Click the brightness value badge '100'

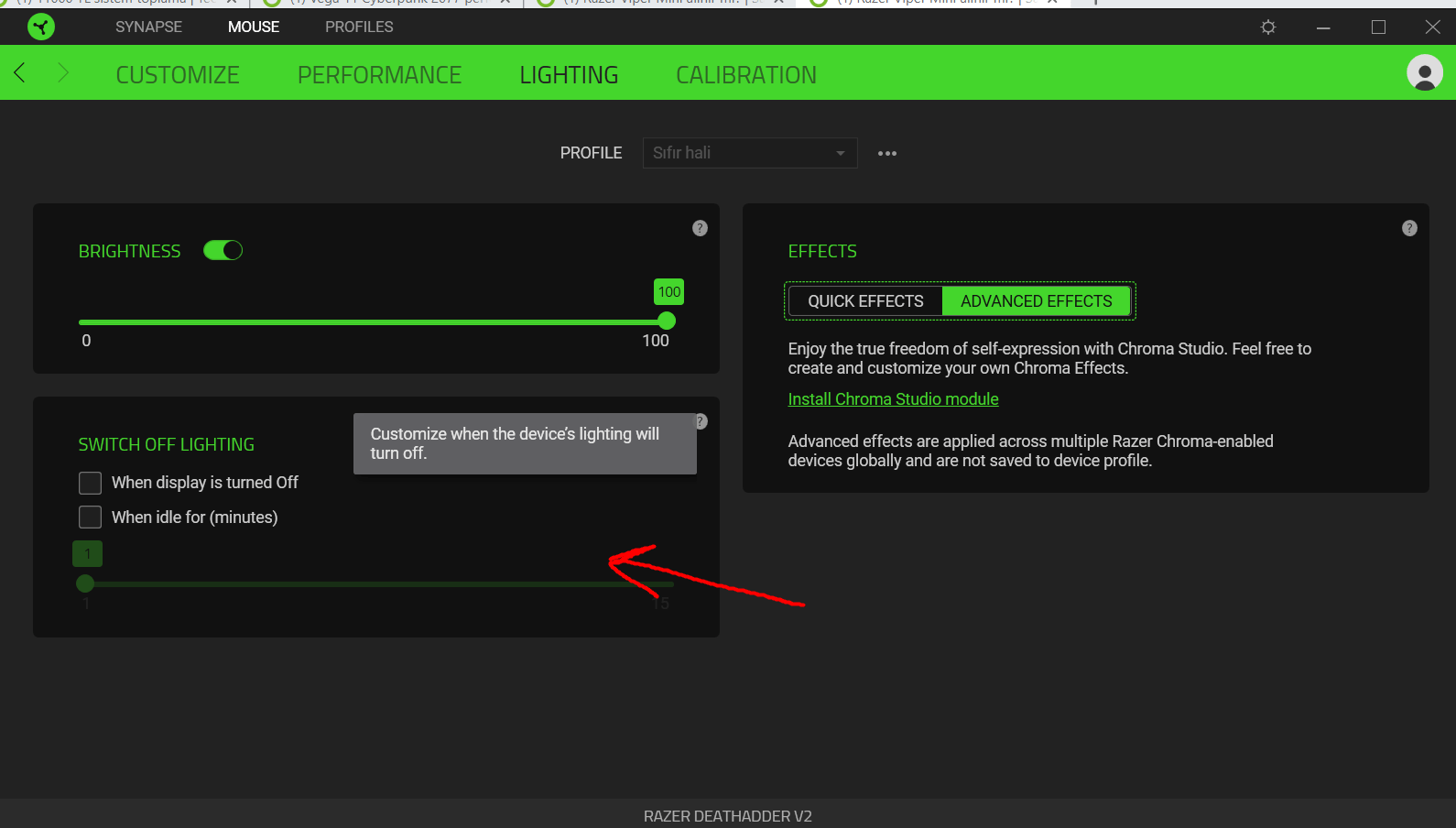pos(669,292)
